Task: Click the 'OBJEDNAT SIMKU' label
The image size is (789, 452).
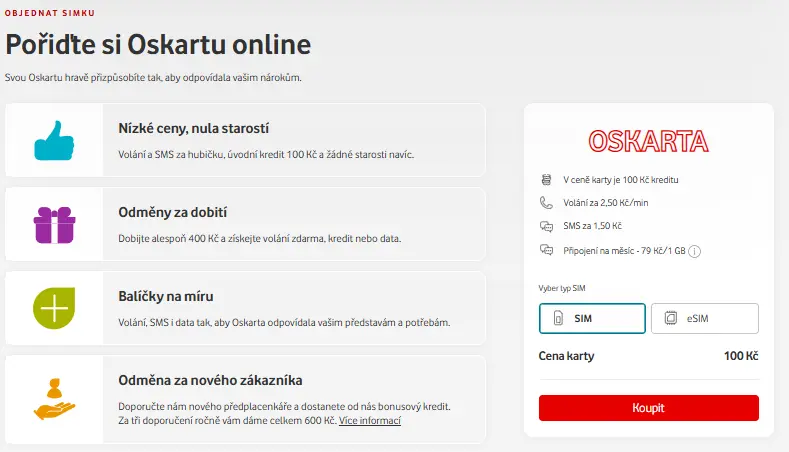Action: pos(50,13)
